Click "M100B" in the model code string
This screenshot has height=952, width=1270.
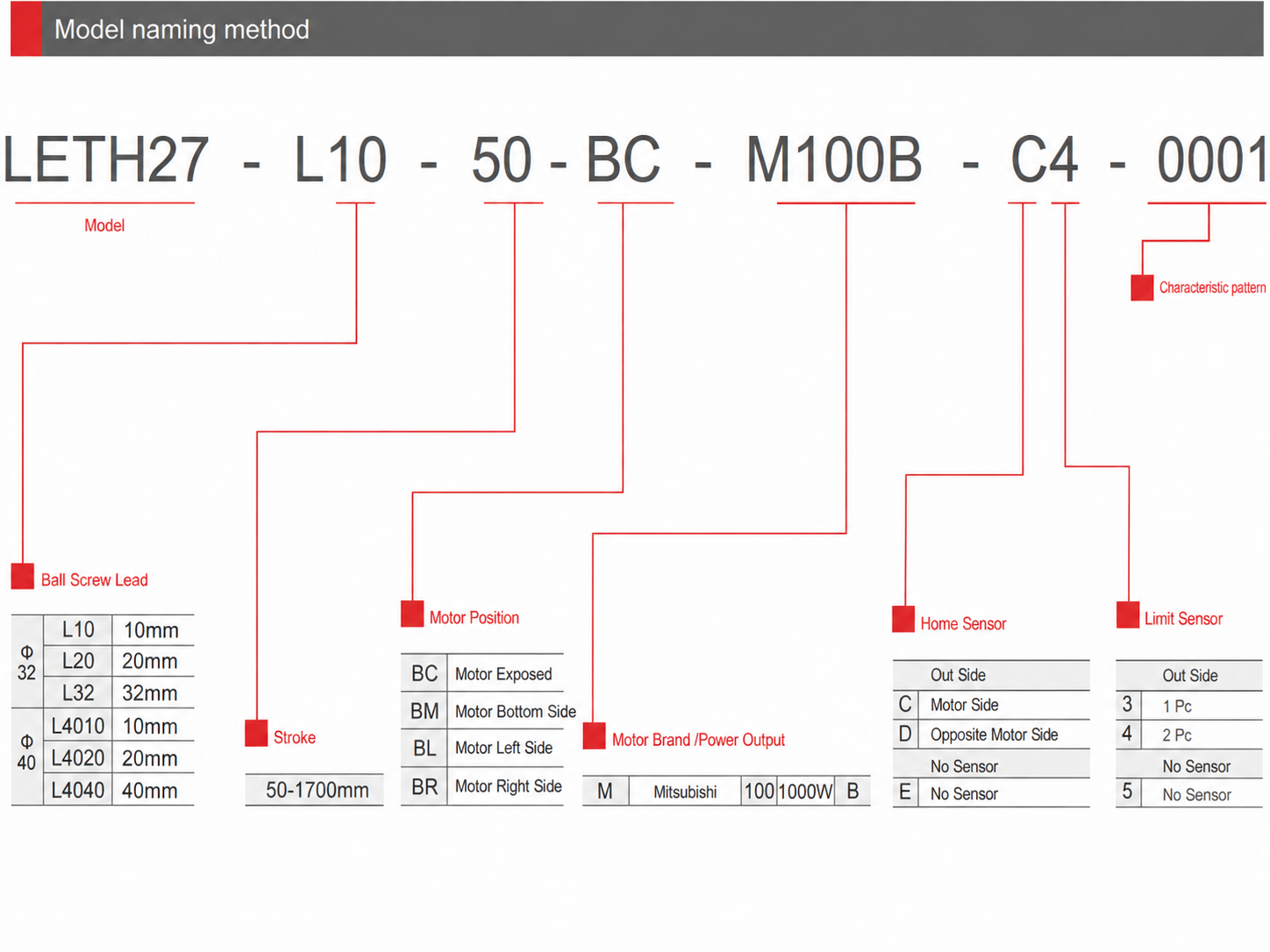tap(833, 160)
